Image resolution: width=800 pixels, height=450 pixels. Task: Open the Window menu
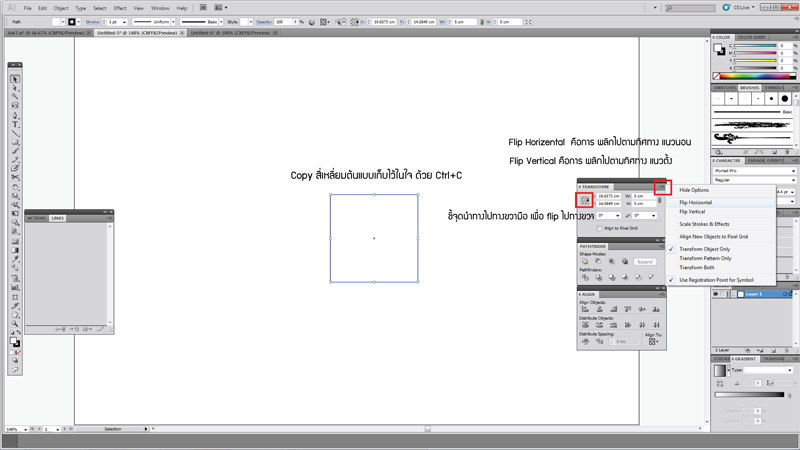160,8
